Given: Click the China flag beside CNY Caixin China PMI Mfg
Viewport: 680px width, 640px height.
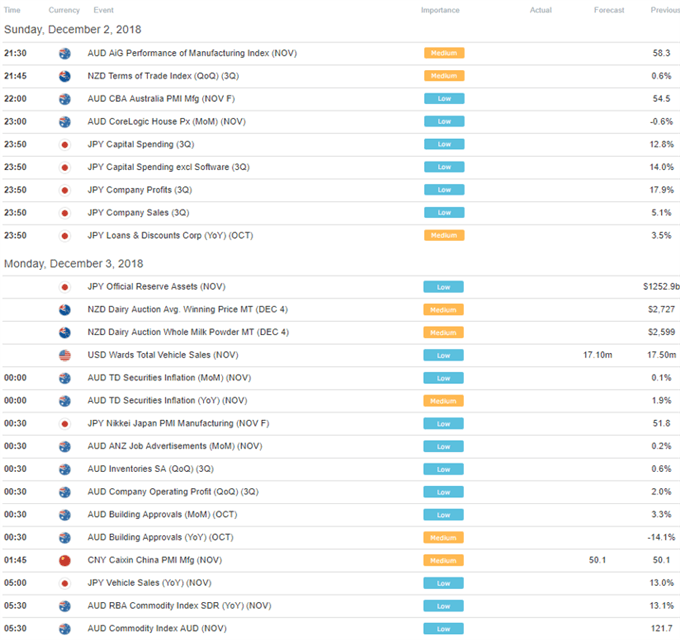Looking at the screenshot, I should click(x=65, y=561).
